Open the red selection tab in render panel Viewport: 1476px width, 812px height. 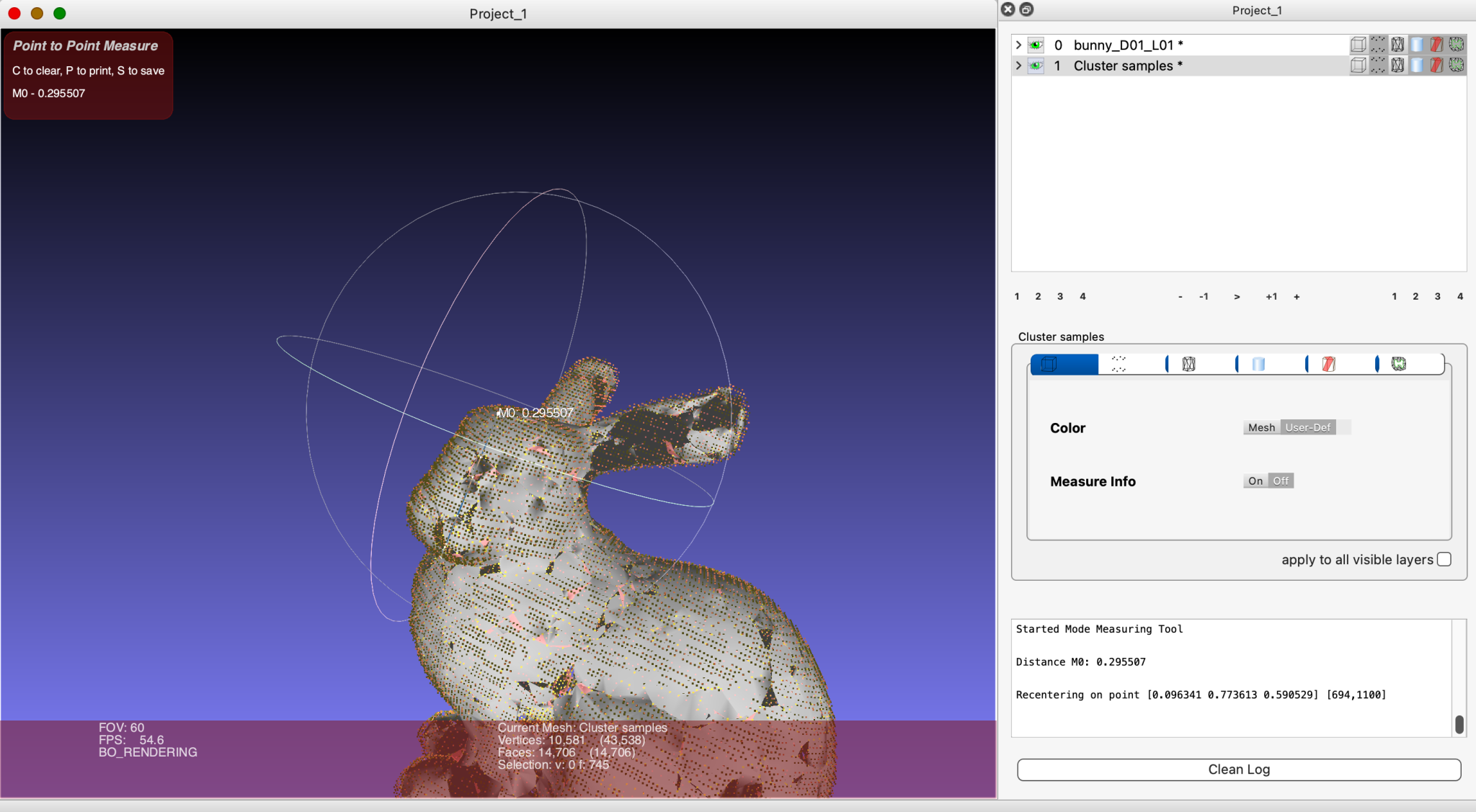[x=1328, y=365]
